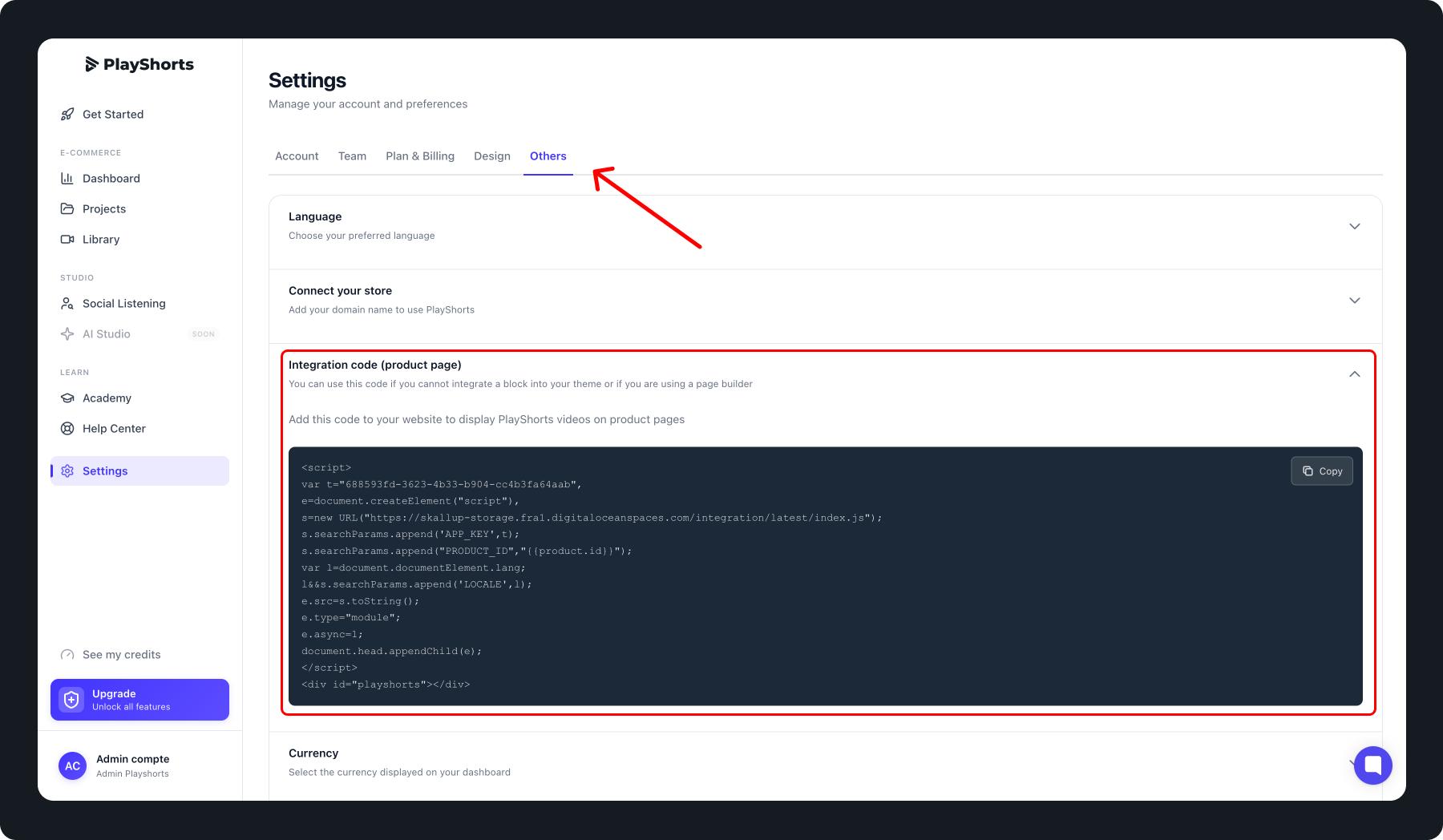Click the Upgrade shield icon
This screenshot has width=1443, height=840.
pyautogui.click(x=71, y=700)
